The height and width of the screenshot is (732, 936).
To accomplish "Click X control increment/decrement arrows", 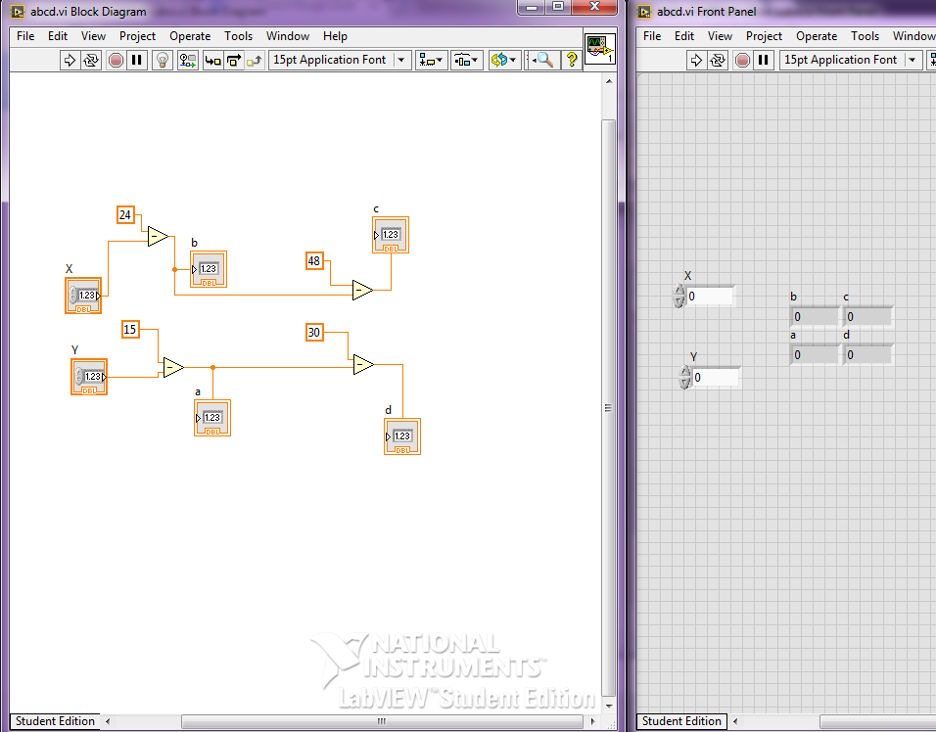I will (x=679, y=296).
